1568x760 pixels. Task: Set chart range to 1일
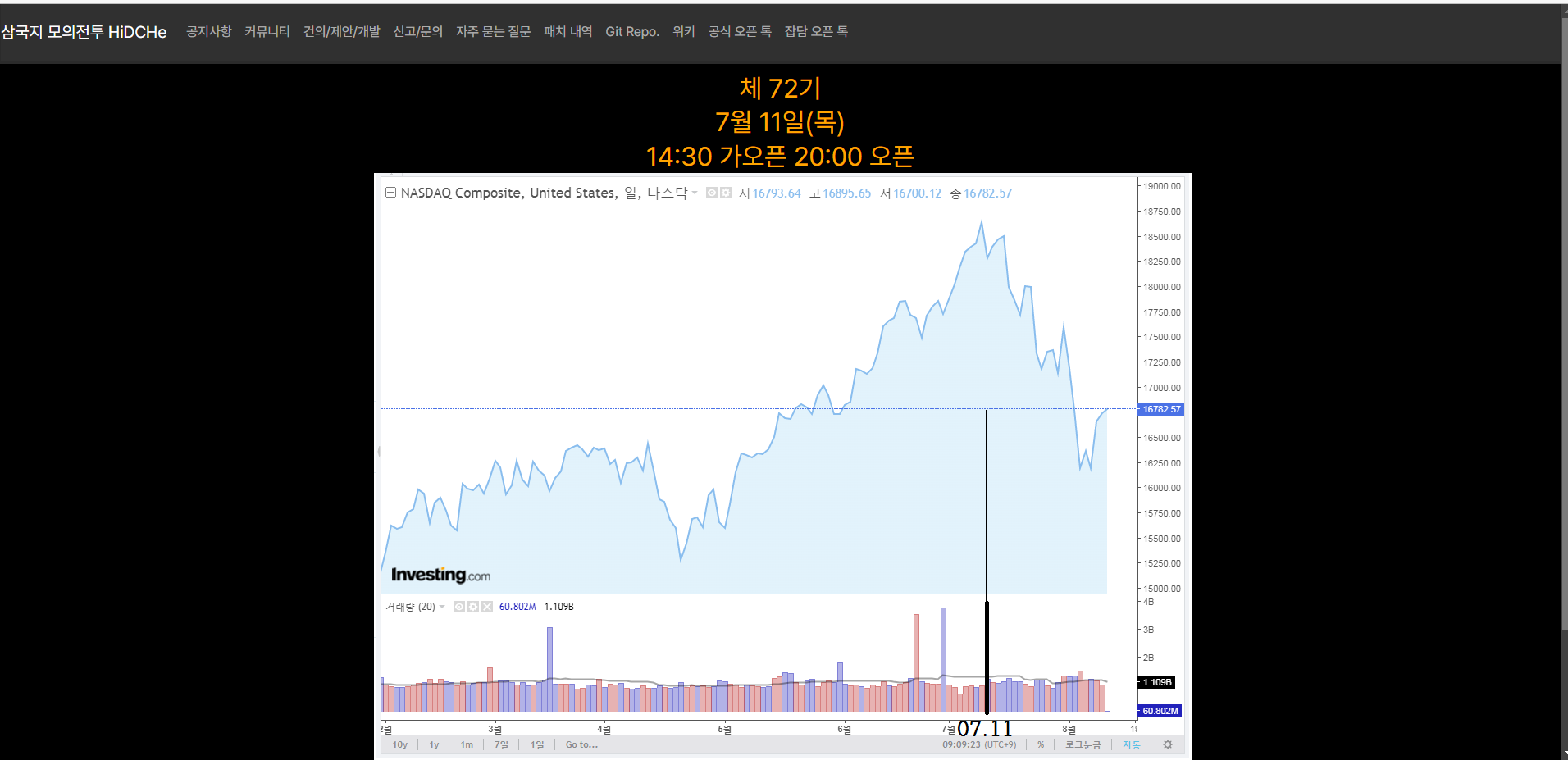(537, 744)
